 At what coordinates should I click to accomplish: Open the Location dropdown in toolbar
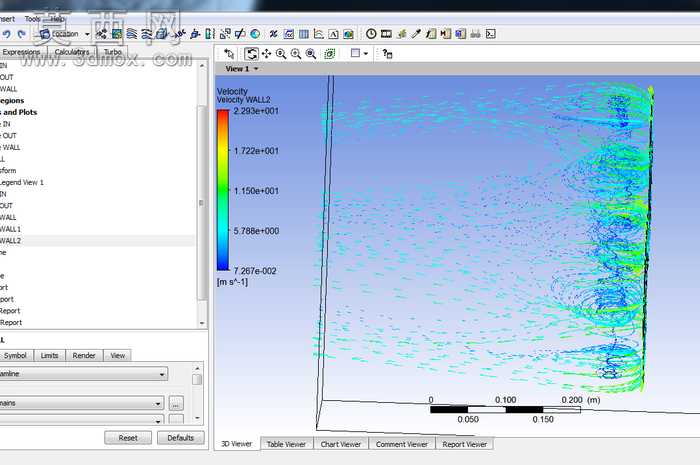[x=64, y=34]
